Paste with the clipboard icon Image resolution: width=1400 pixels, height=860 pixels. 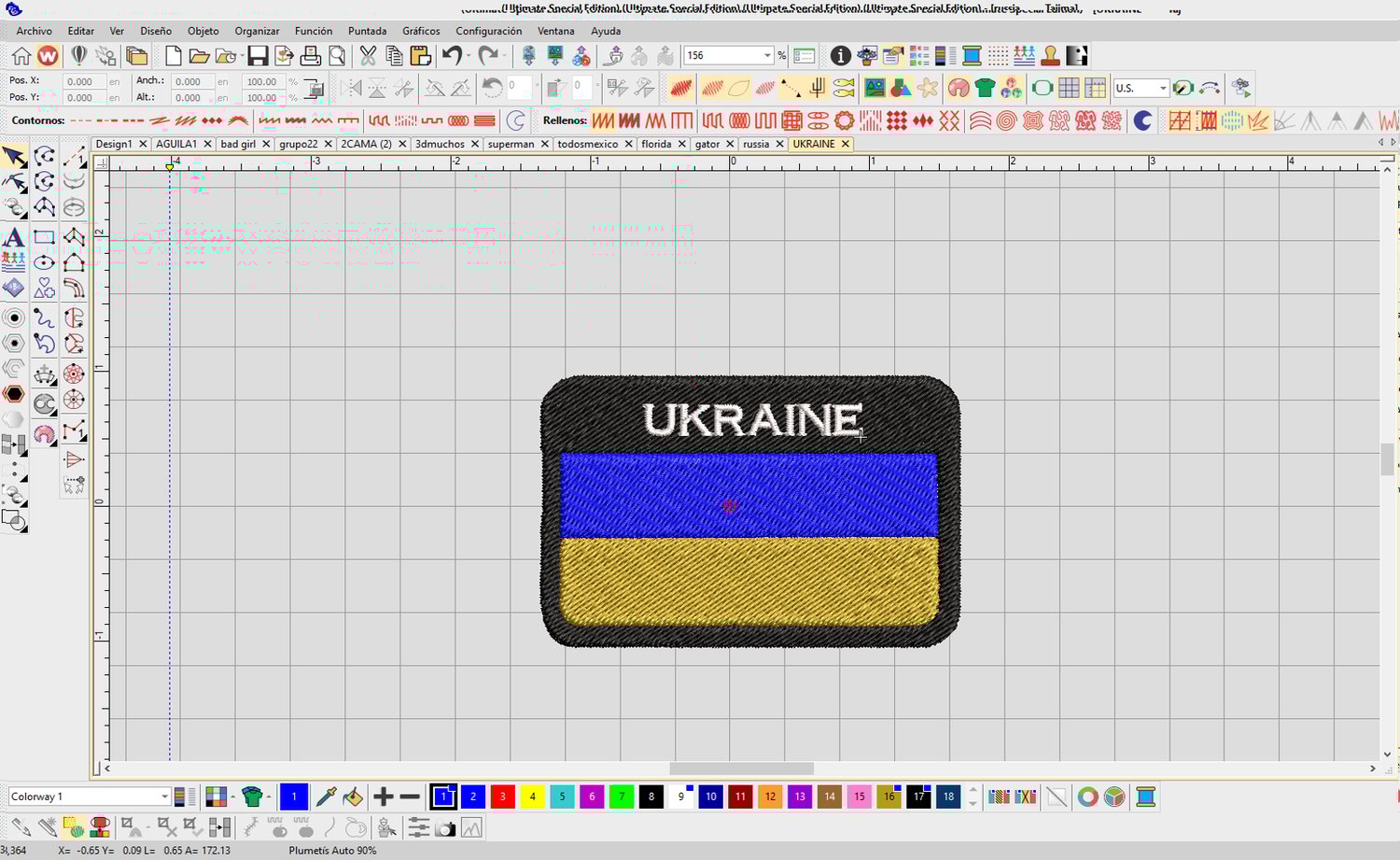click(x=420, y=56)
